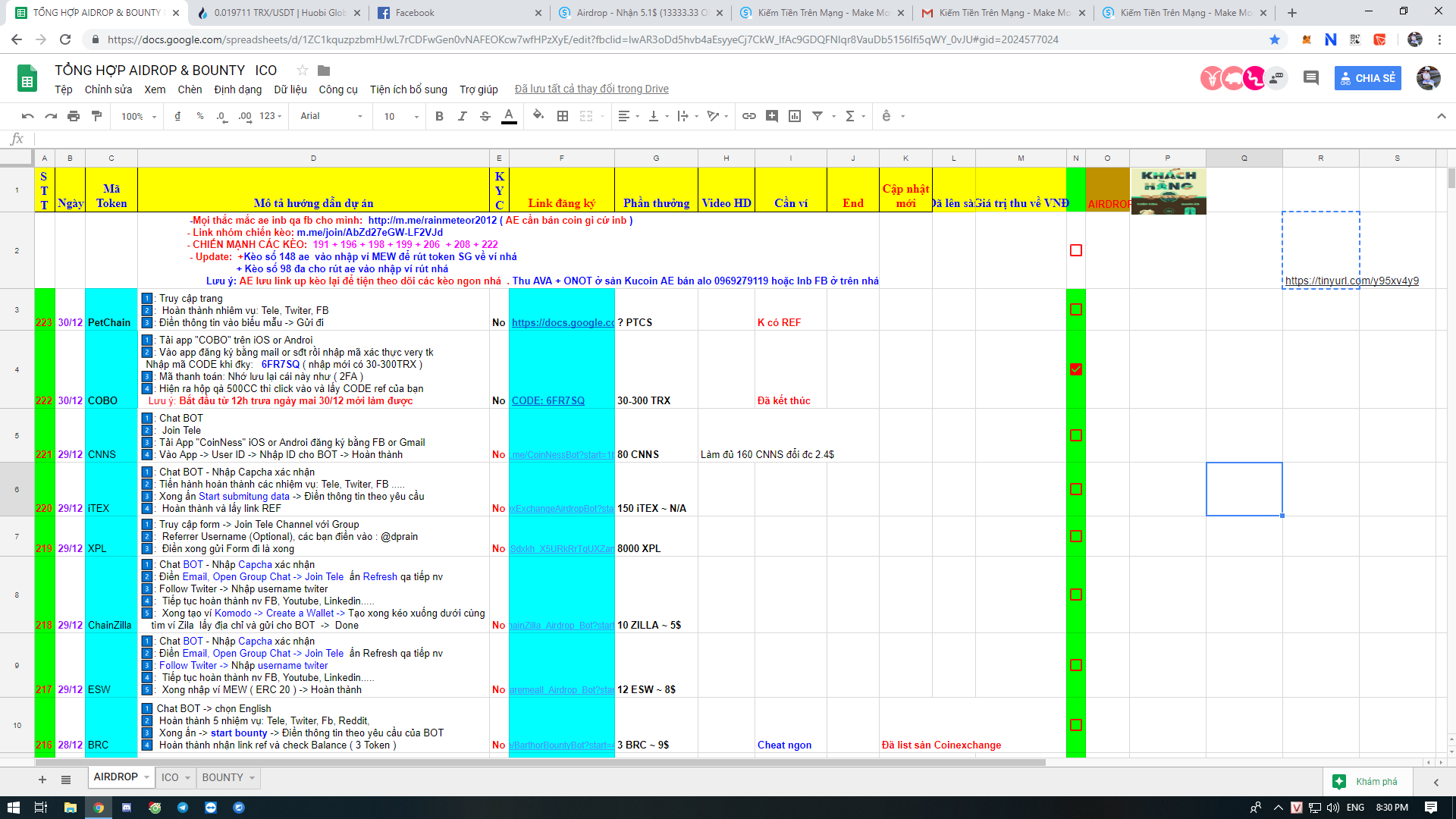Open the fill color picker
This screenshot has width=1456, height=819.
tap(538, 116)
